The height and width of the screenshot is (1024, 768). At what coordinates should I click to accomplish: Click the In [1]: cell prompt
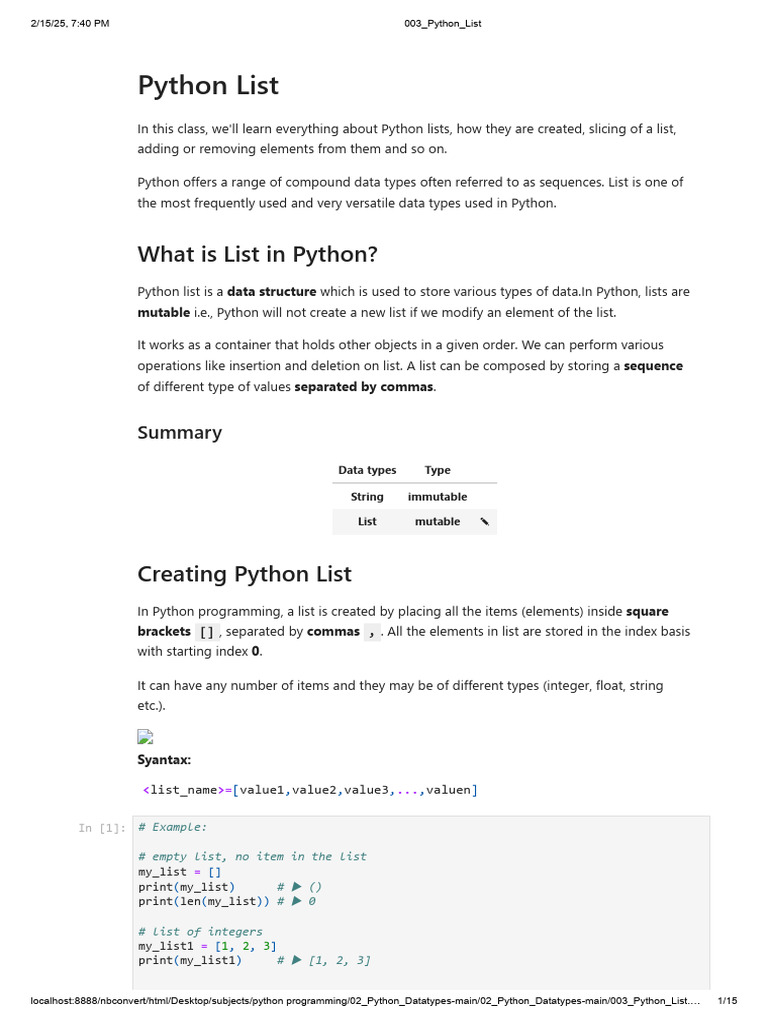pos(102,828)
